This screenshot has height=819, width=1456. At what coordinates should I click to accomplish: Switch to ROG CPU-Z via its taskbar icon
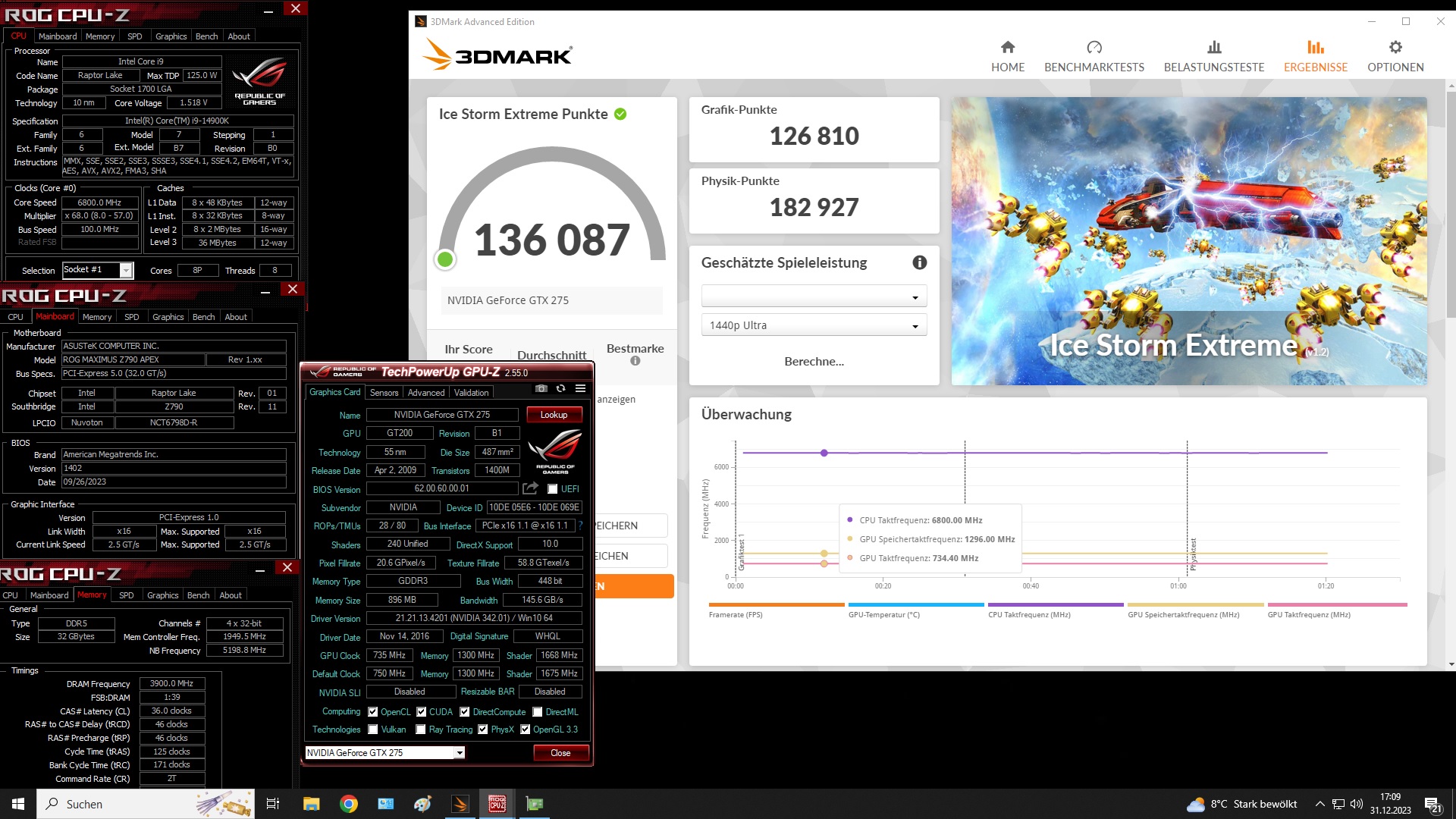[497, 804]
